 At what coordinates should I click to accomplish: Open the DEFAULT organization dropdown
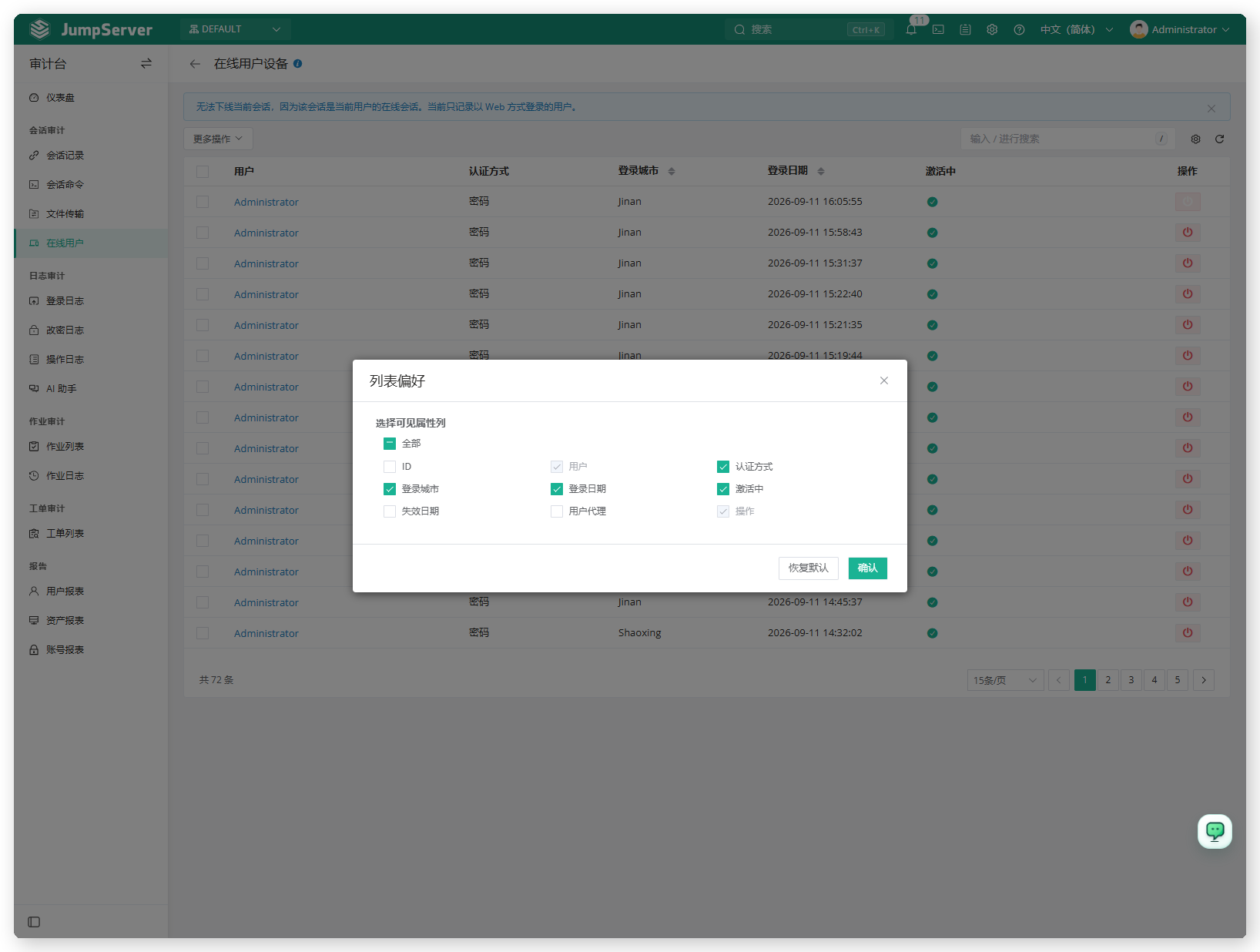point(235,29)
